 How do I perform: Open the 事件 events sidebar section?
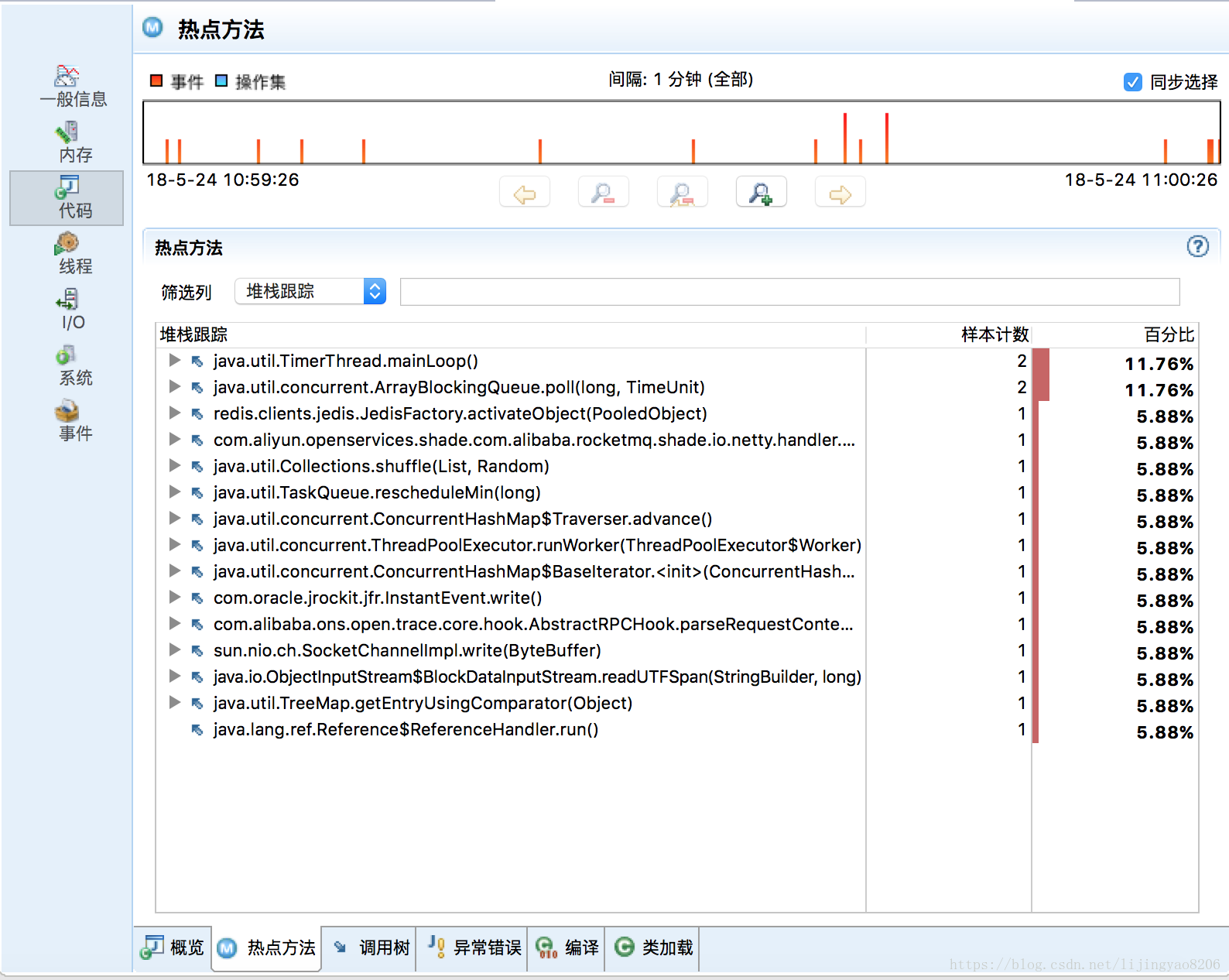[74, 421]
